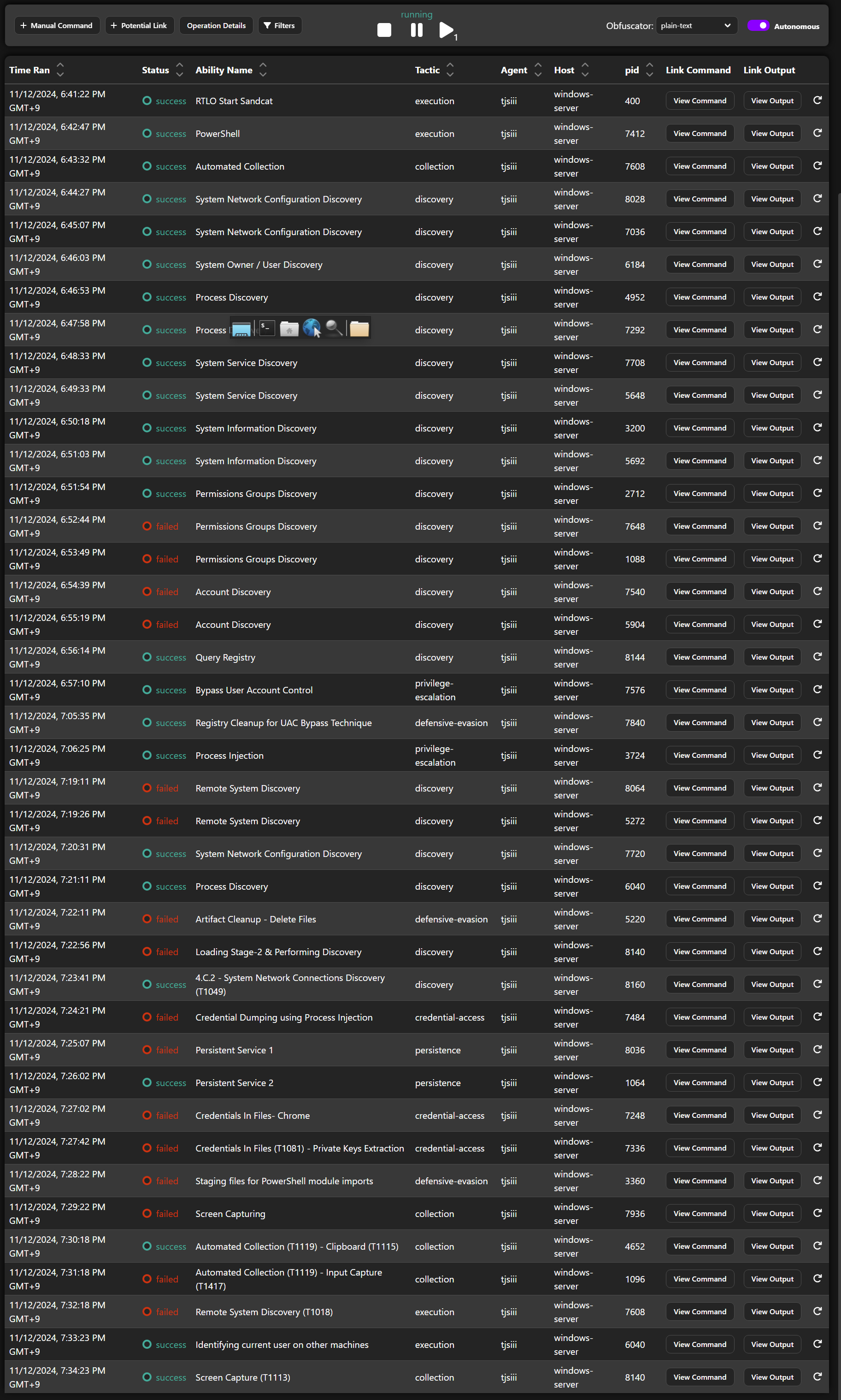This screenshot has height=1400, width=841.
Task: Click rerun icon for Query Registry row
Action: coord(817,657)
